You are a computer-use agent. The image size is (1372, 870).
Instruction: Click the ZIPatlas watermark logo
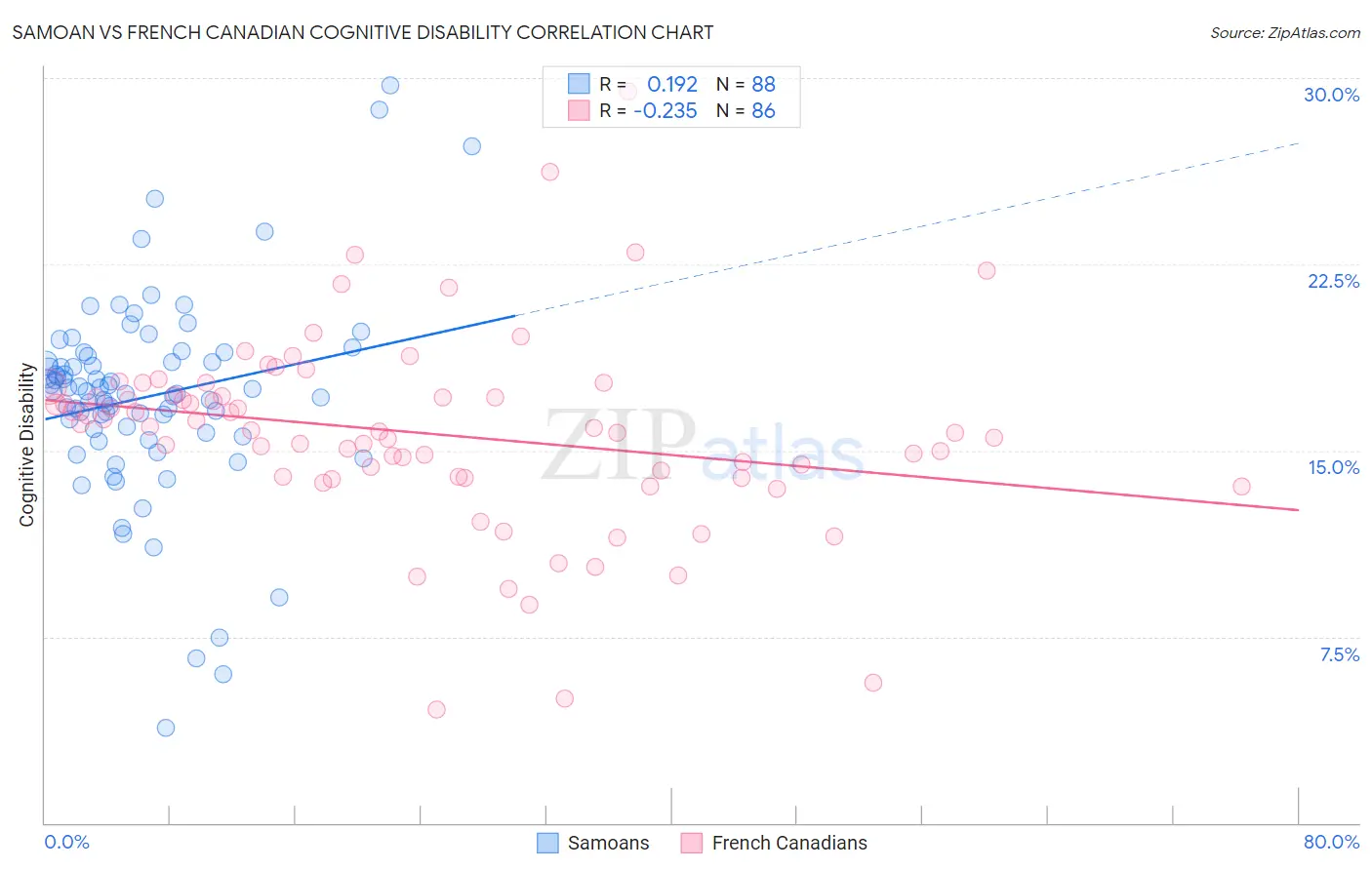tap(703, 447)
